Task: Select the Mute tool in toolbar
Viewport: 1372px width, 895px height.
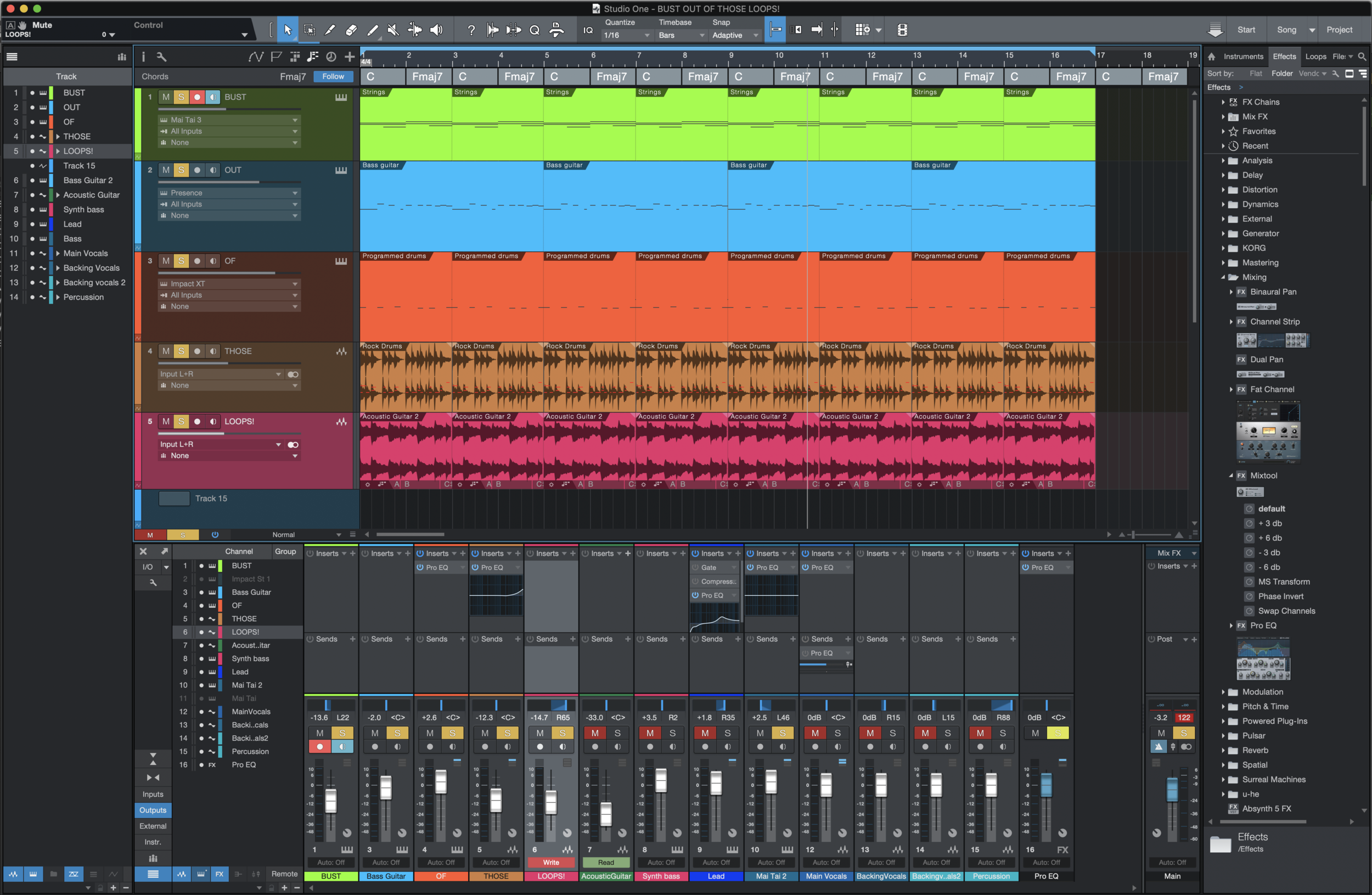Action: (393, 30)
